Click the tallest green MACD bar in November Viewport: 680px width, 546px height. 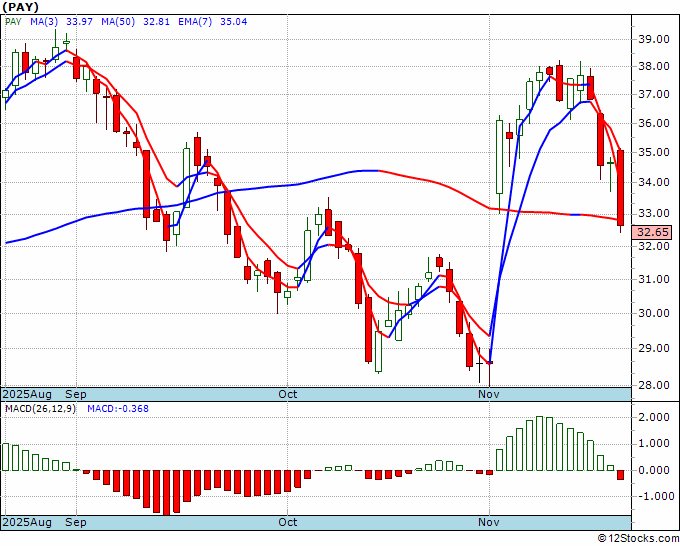539,443
